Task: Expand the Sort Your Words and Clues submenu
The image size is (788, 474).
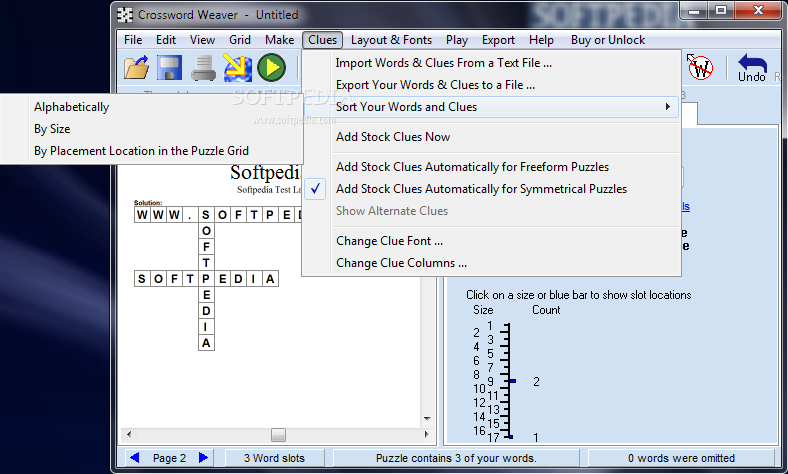Action: [x=491, y=107]
